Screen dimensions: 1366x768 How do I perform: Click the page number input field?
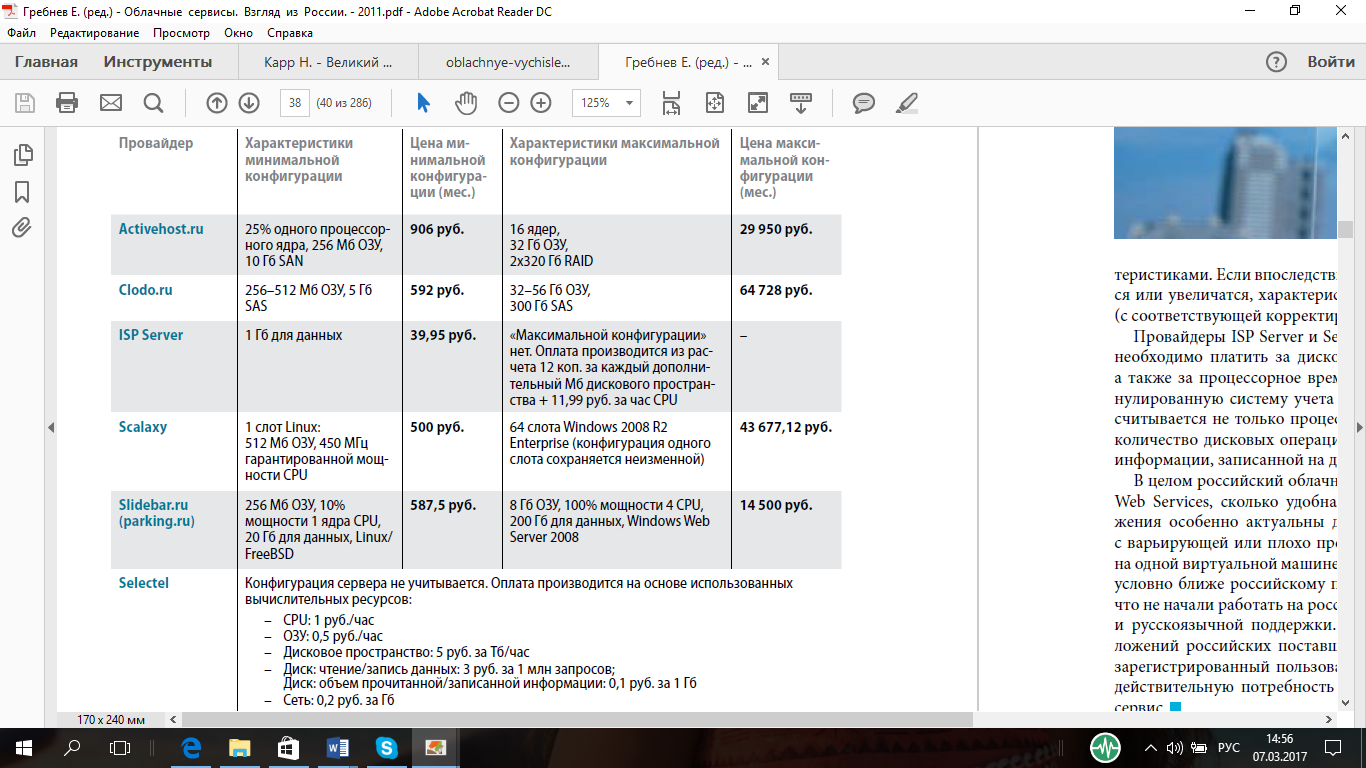pyautogui.click(x=295, y=102)
